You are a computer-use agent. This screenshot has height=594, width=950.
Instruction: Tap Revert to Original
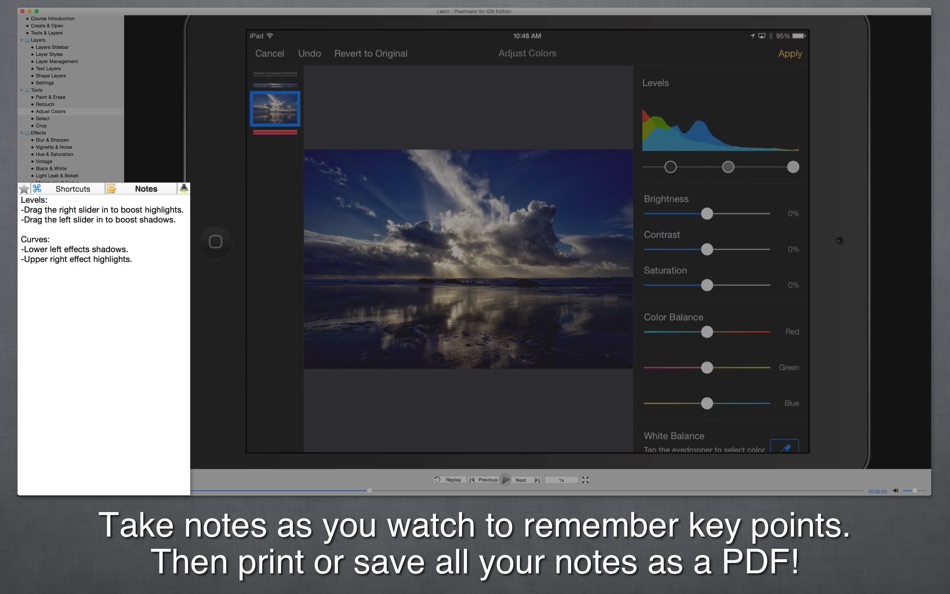371,53
